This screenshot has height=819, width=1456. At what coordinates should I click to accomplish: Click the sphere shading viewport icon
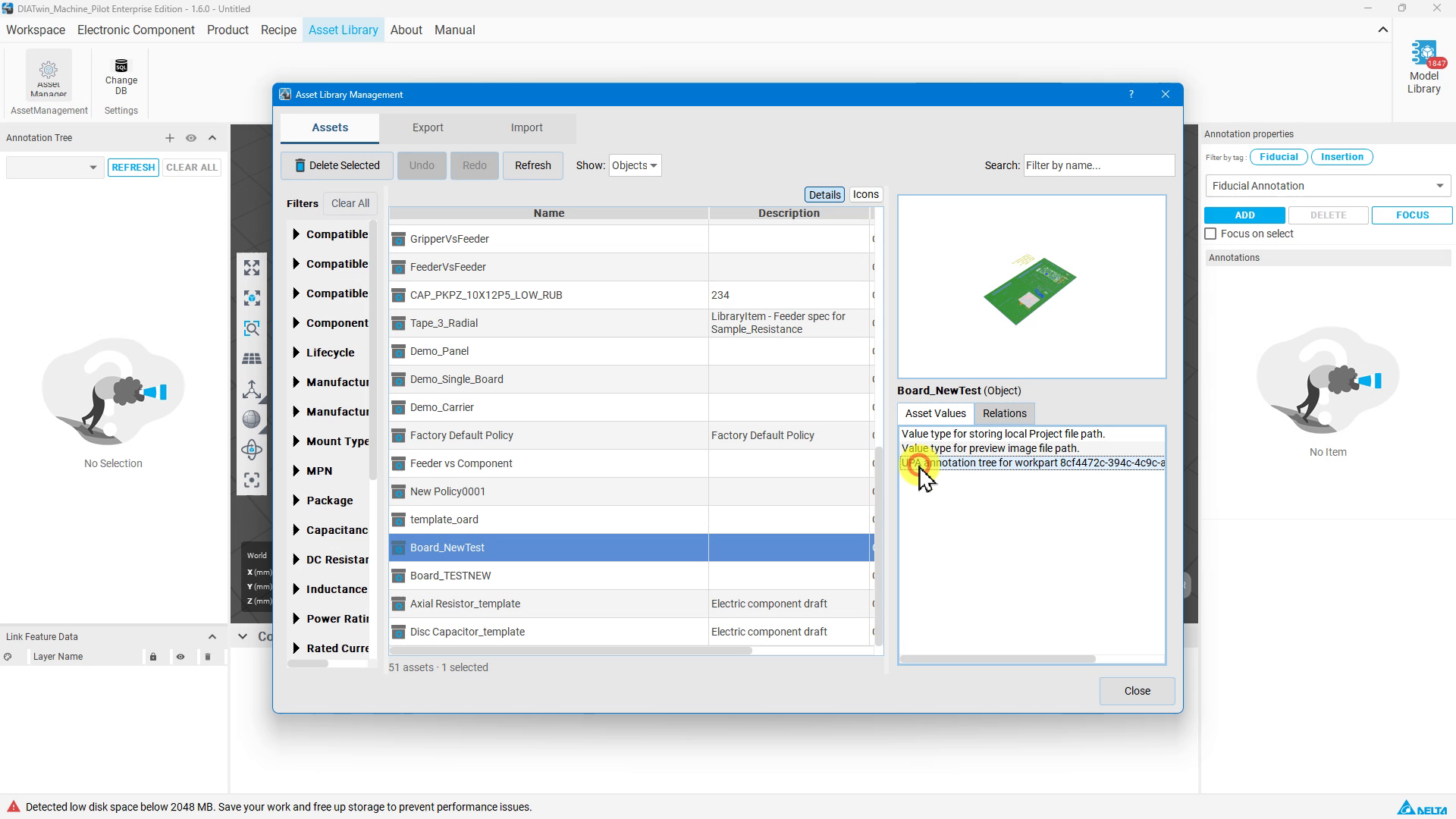point(252,419)
